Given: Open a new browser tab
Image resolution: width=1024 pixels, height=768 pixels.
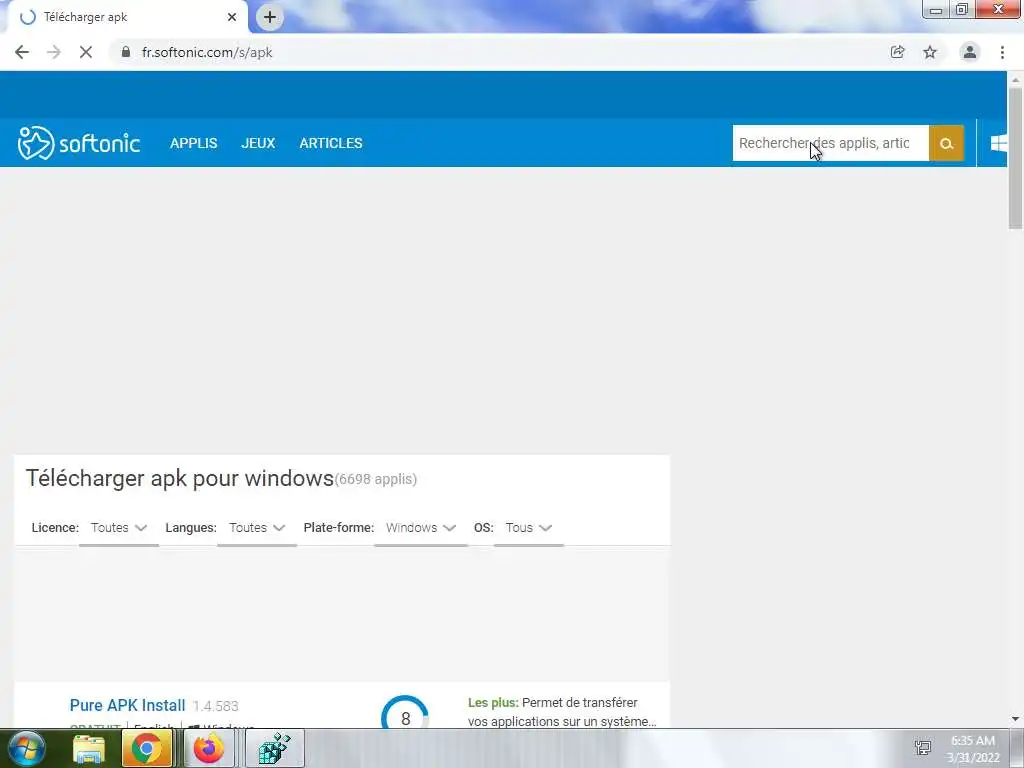Looking at the screenshot, I should click(270, 18).
